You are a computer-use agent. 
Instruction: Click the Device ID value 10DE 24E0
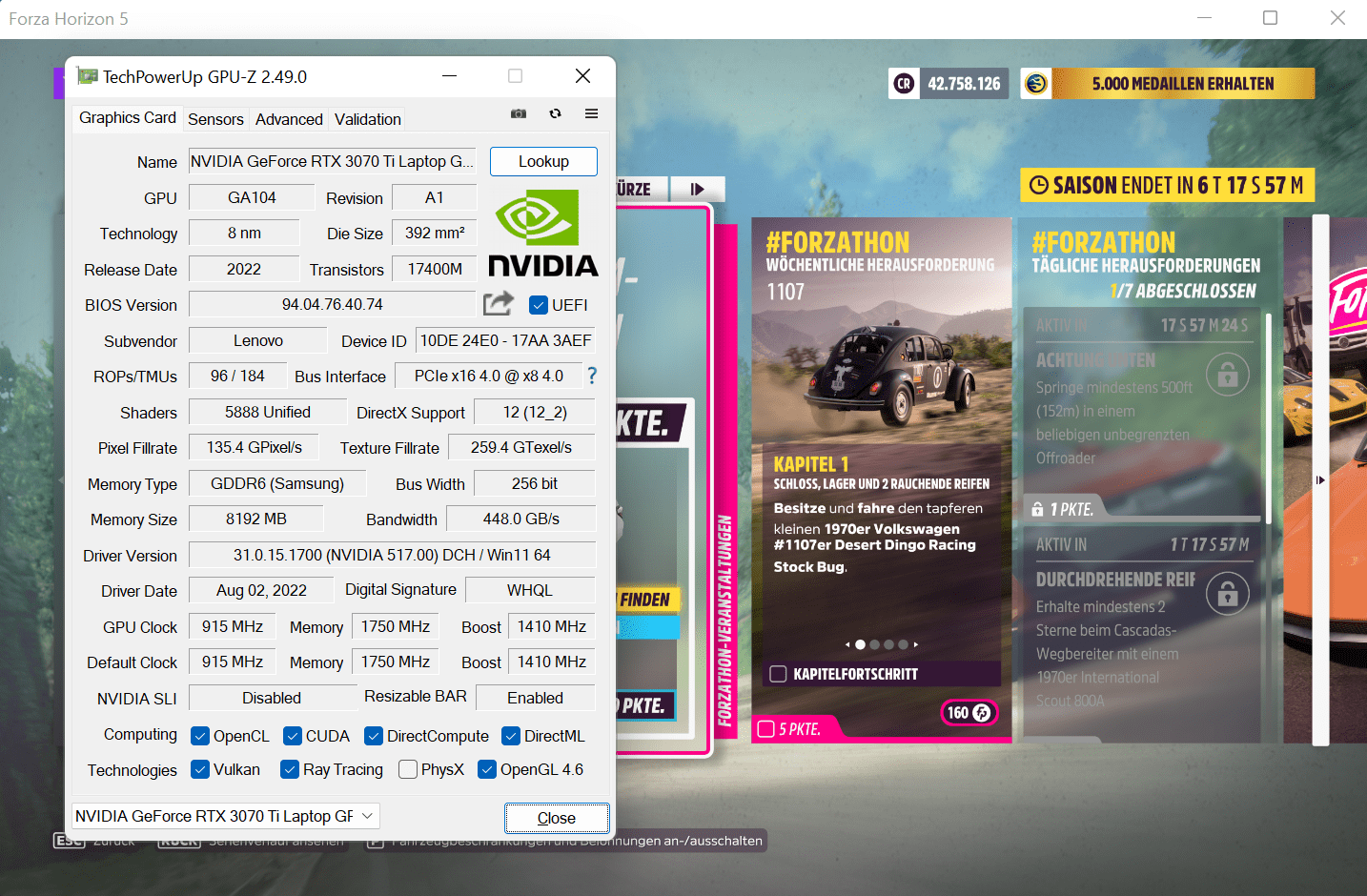[505, 340]
